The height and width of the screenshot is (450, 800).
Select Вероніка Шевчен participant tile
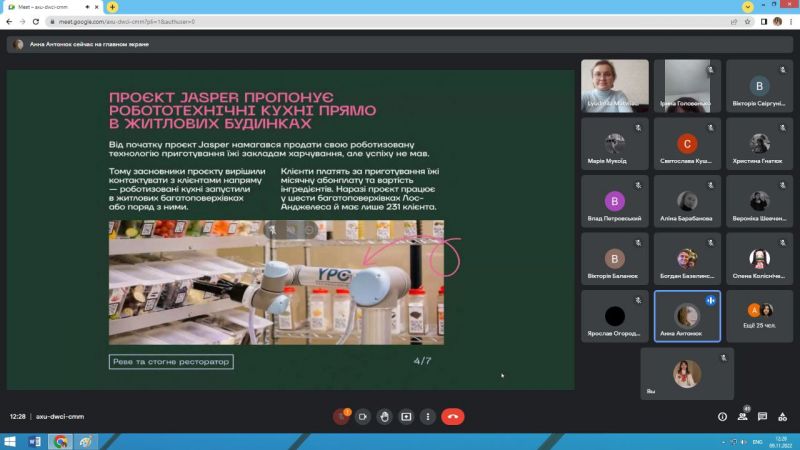pos(760,202)
